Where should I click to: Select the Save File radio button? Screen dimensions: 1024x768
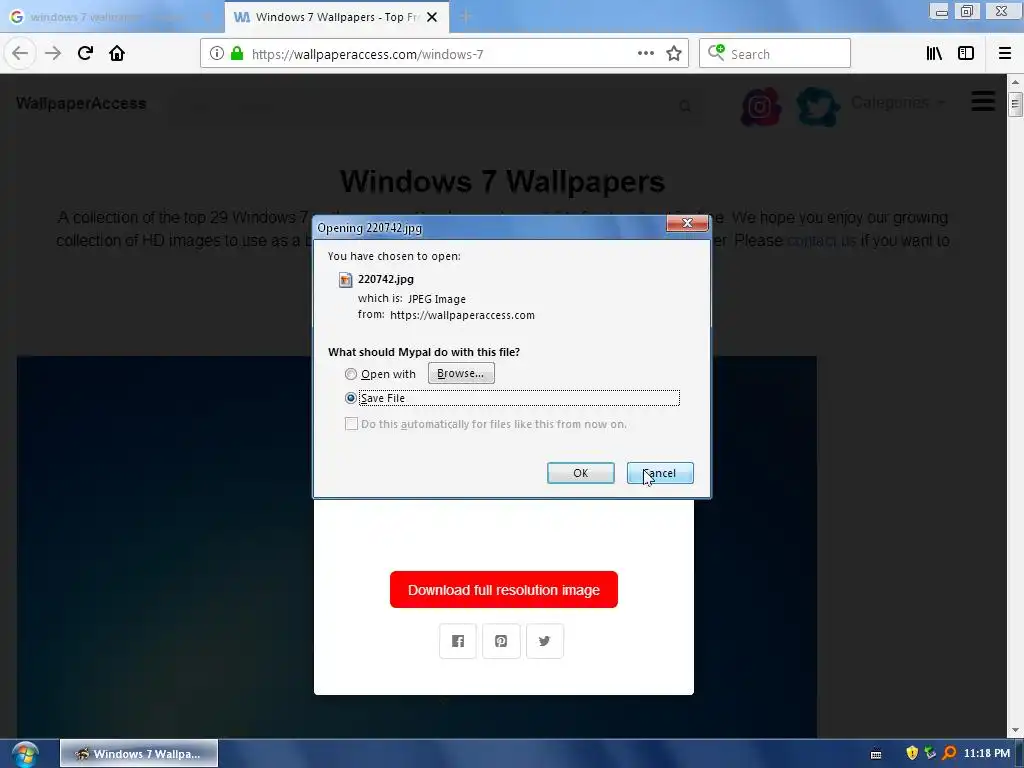coord(351,398)
